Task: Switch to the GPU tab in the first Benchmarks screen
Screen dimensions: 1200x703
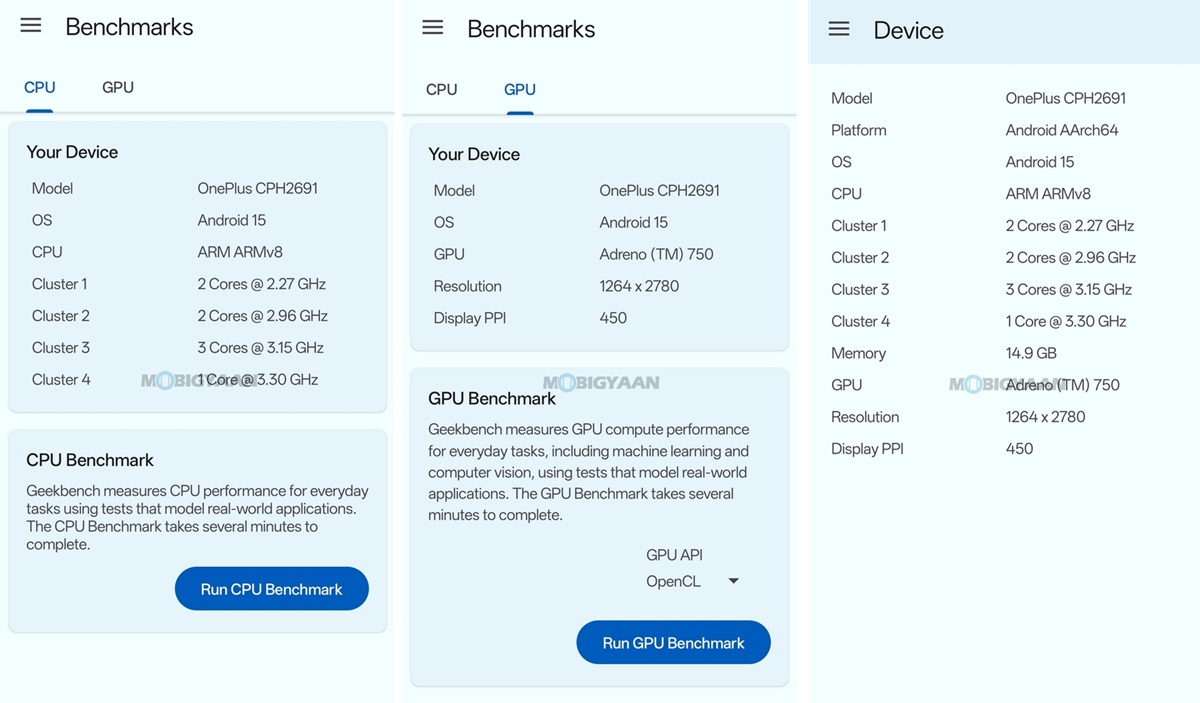Action: click(118, 87)
